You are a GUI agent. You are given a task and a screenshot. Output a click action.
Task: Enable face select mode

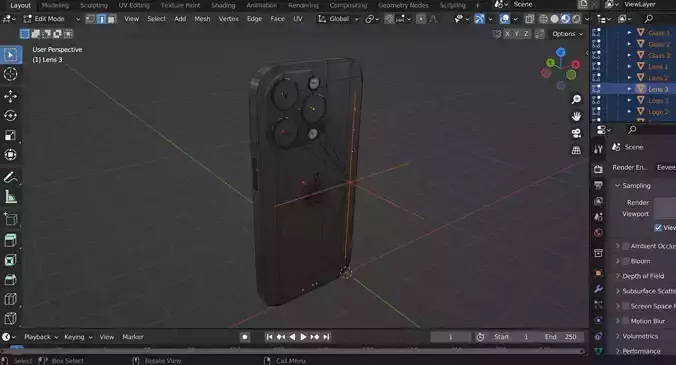point(112,19)
